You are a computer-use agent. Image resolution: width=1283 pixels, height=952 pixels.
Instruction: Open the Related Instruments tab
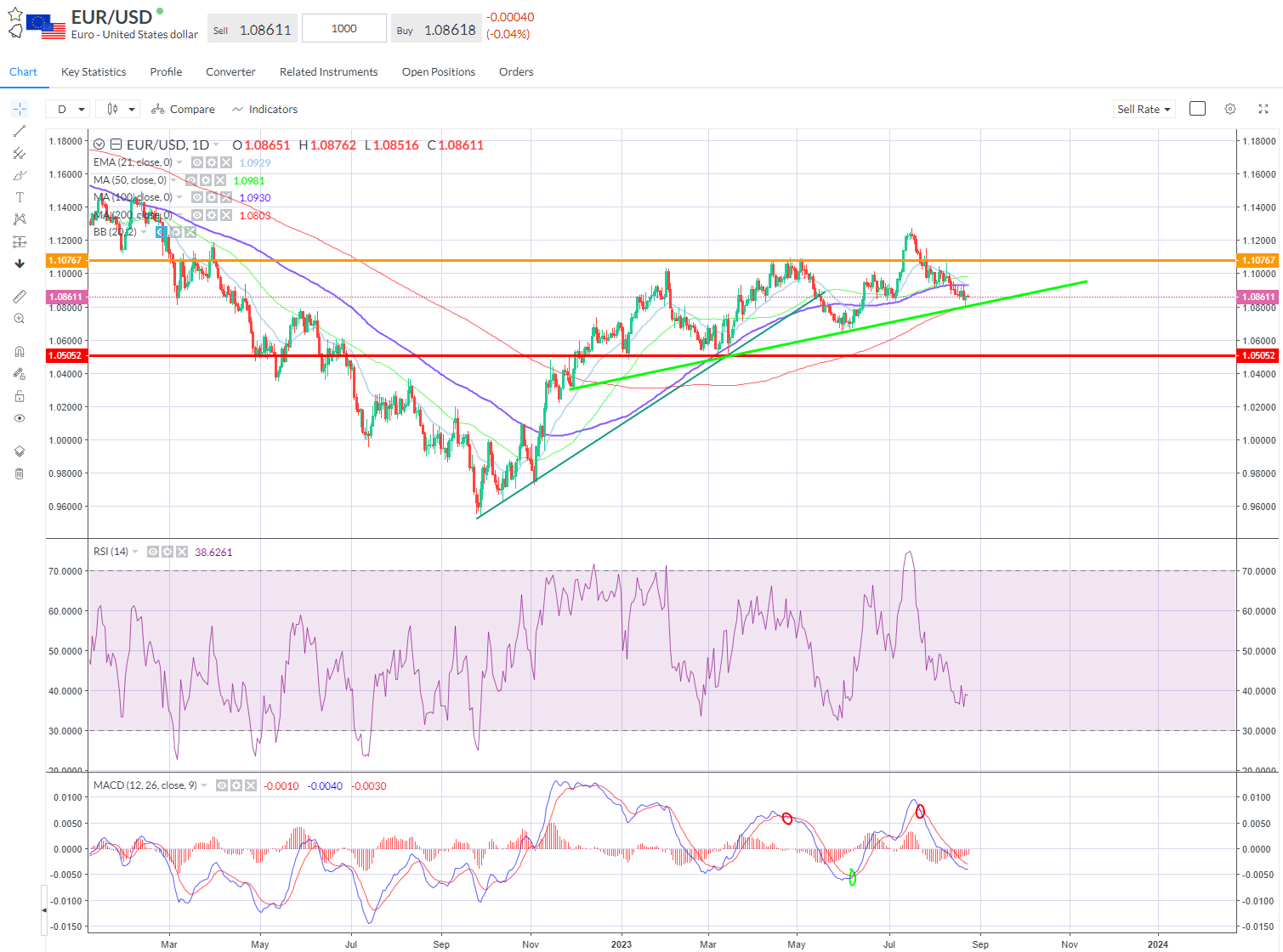pyautogui.click(x=329, y=71)
